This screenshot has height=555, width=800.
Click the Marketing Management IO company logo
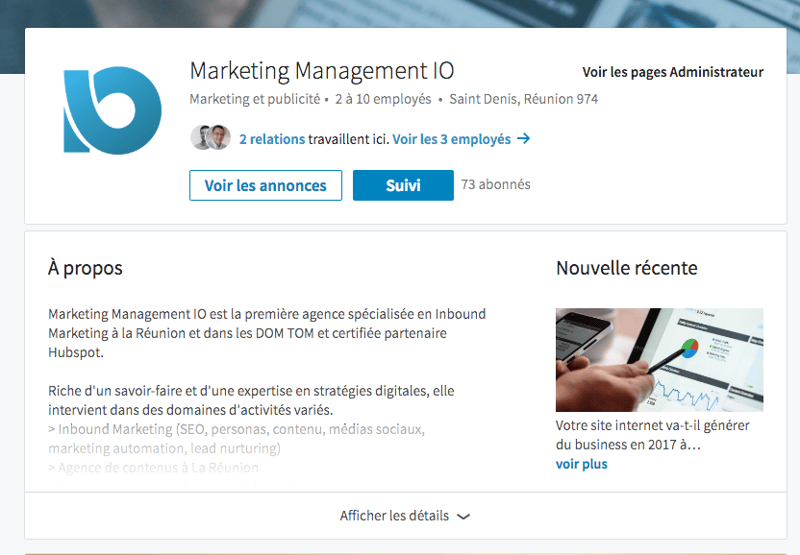[x=112, y=110]
